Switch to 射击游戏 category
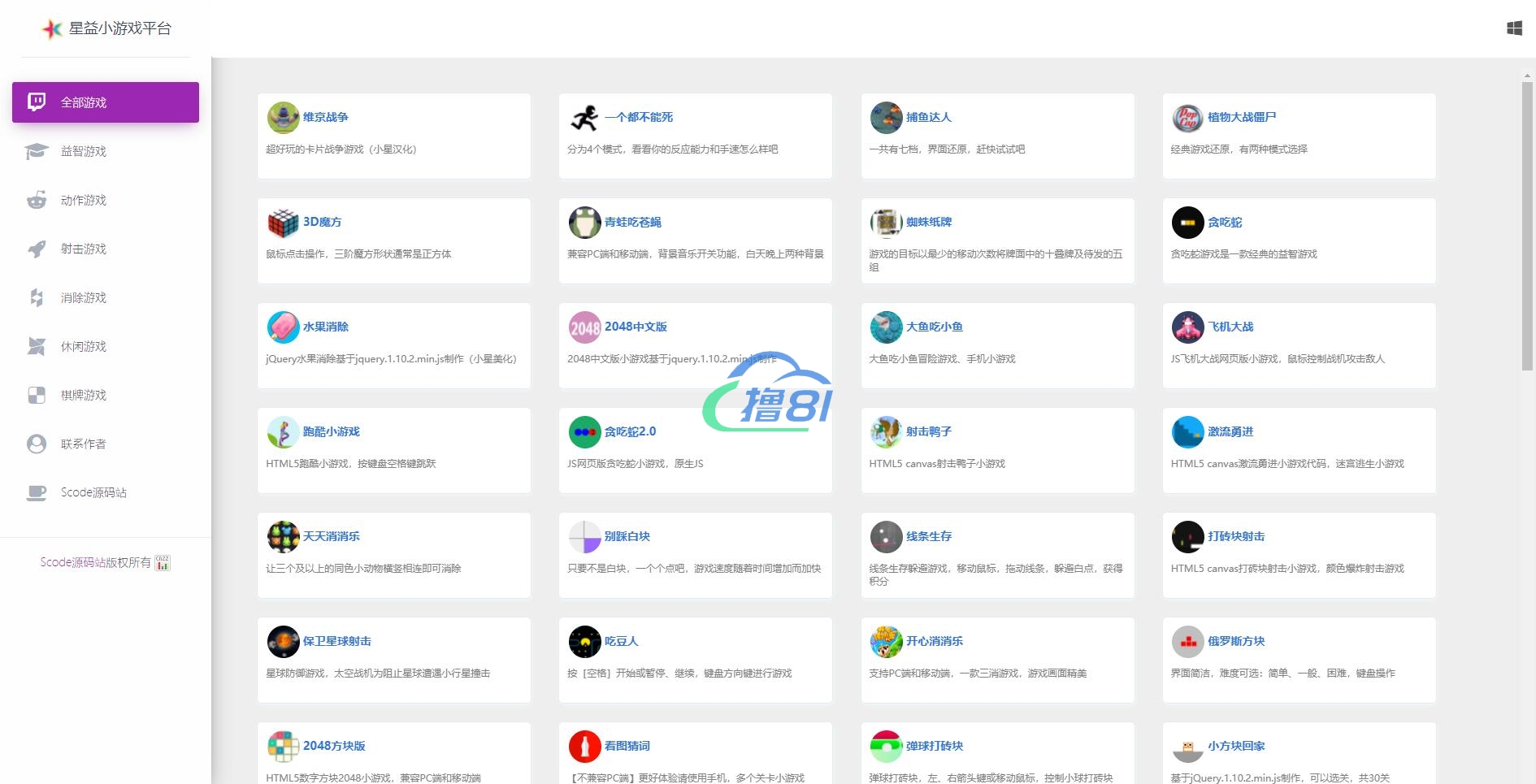Viewport: 1536px width, 784px height. 84,249
